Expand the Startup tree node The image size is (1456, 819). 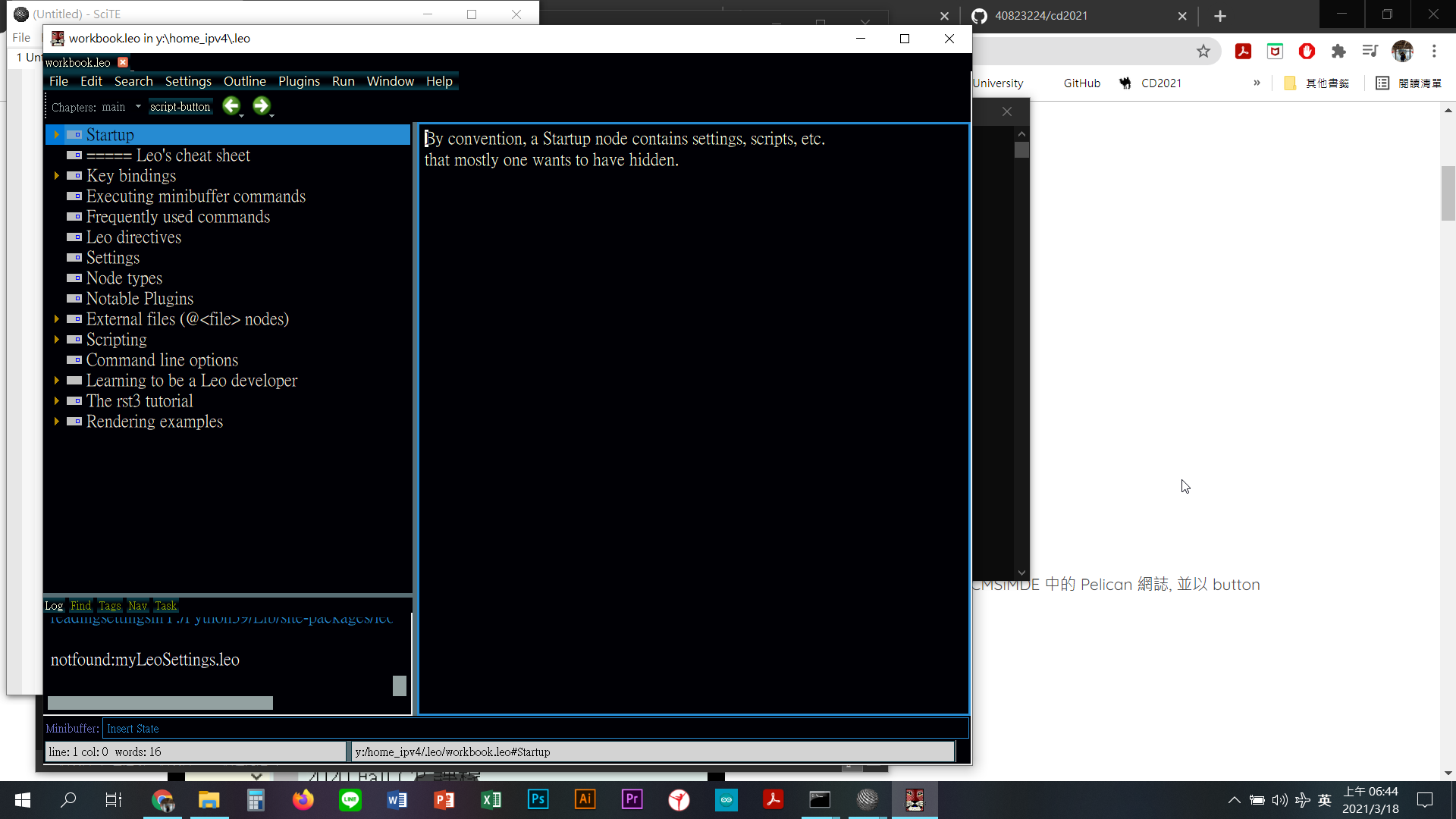tap(56, 135)
